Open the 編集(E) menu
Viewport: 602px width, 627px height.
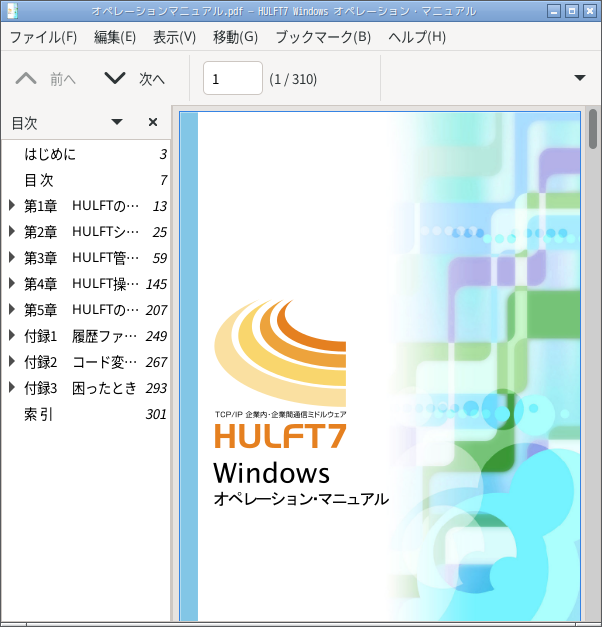(115, 37)
